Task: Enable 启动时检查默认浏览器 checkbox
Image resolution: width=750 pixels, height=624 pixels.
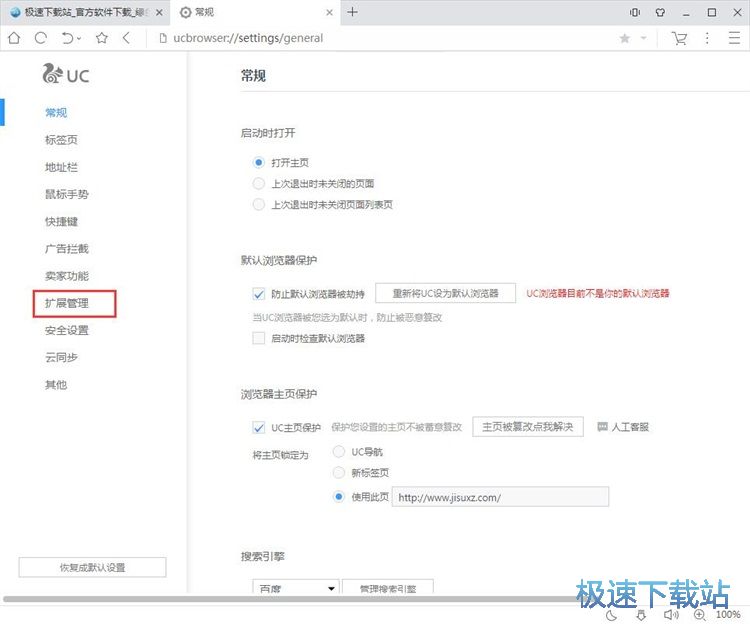Action: [x=259, y=339]
